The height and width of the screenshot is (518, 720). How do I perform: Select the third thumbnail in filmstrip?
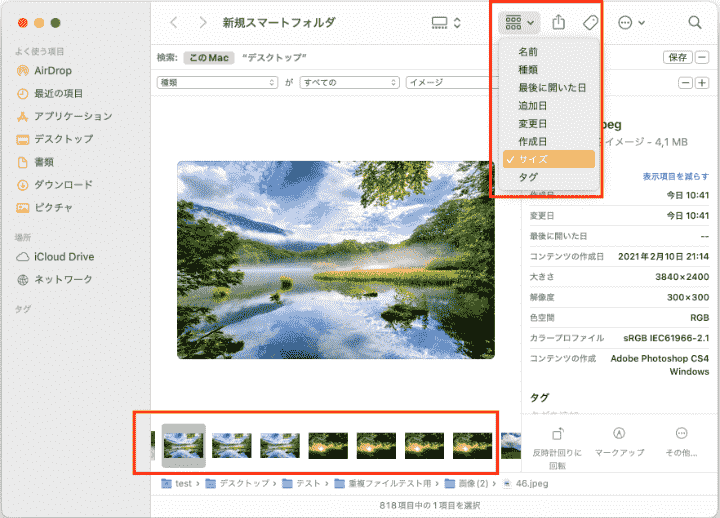pos(280,445)
